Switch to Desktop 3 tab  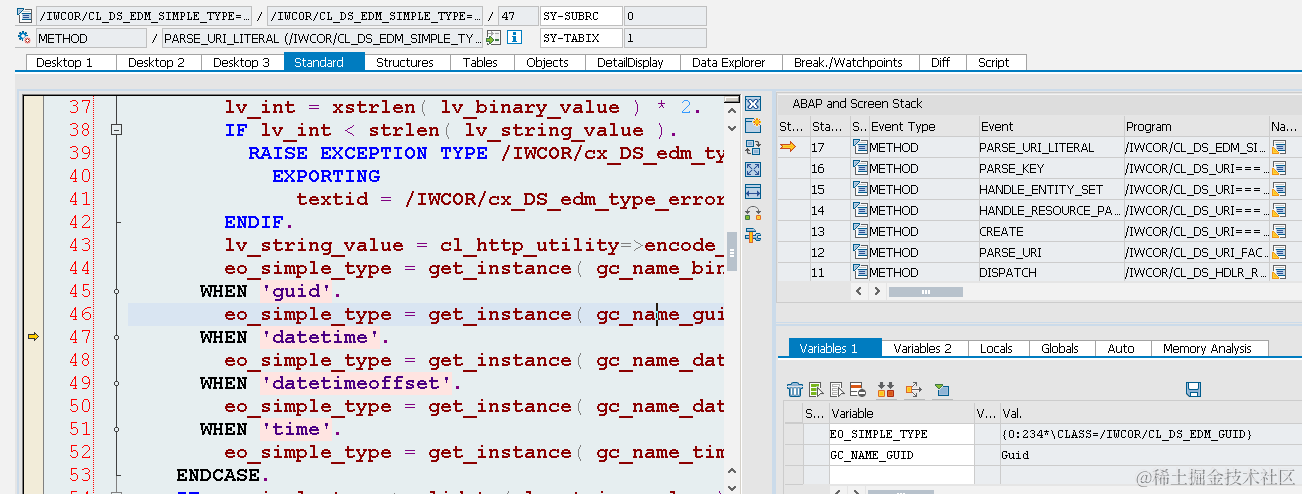pyautogui.click(x=242, y=62)
